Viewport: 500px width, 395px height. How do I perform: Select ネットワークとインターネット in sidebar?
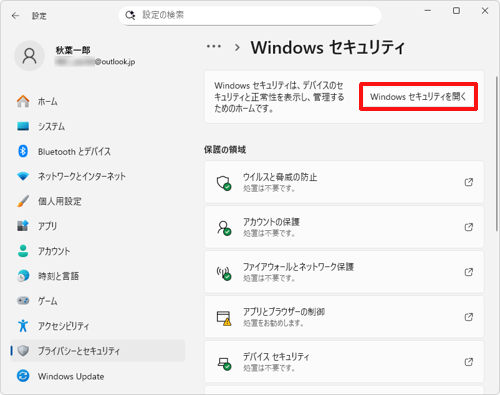pos(98,176)
